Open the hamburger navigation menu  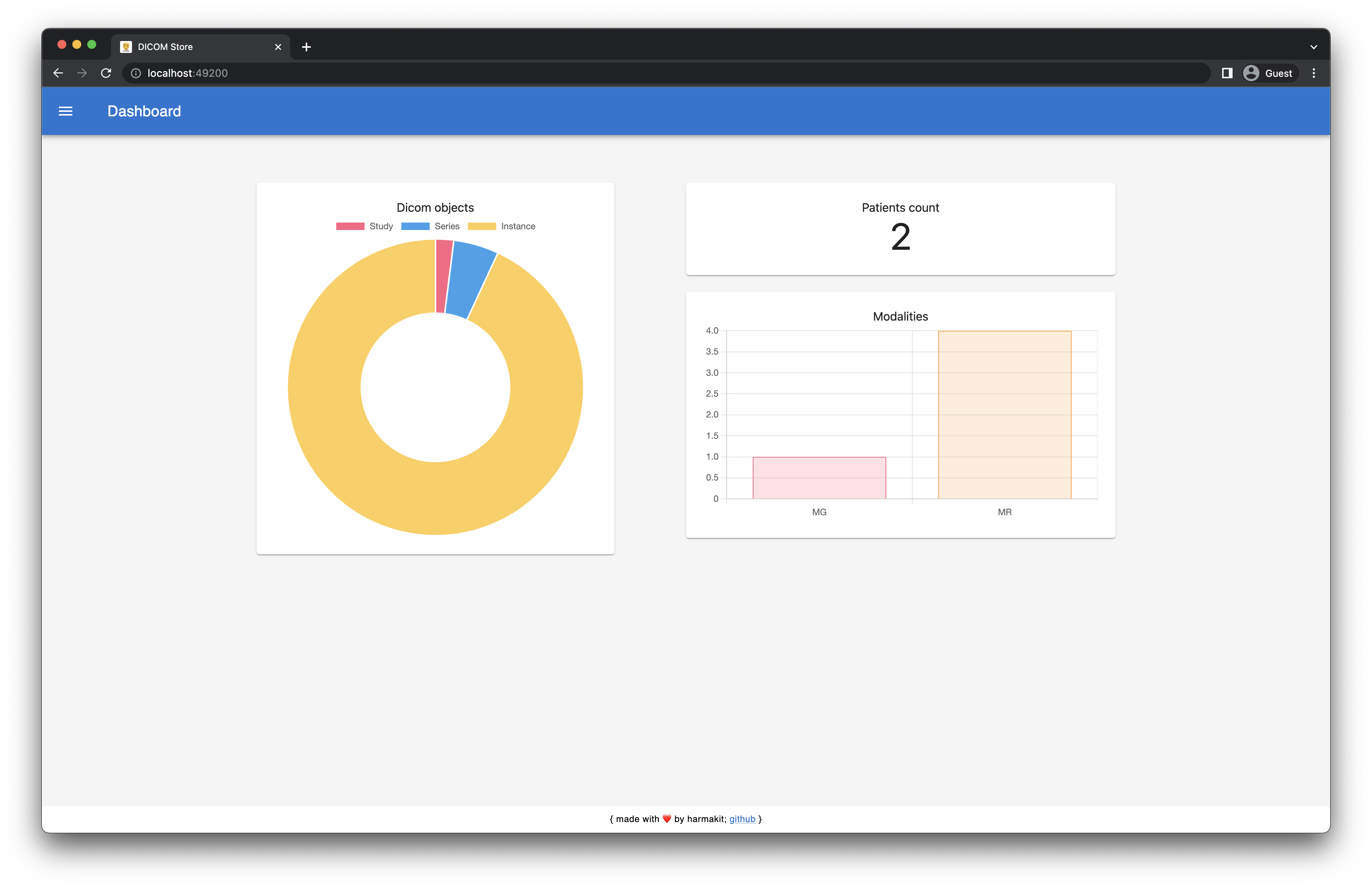click(x=66, y=111)
